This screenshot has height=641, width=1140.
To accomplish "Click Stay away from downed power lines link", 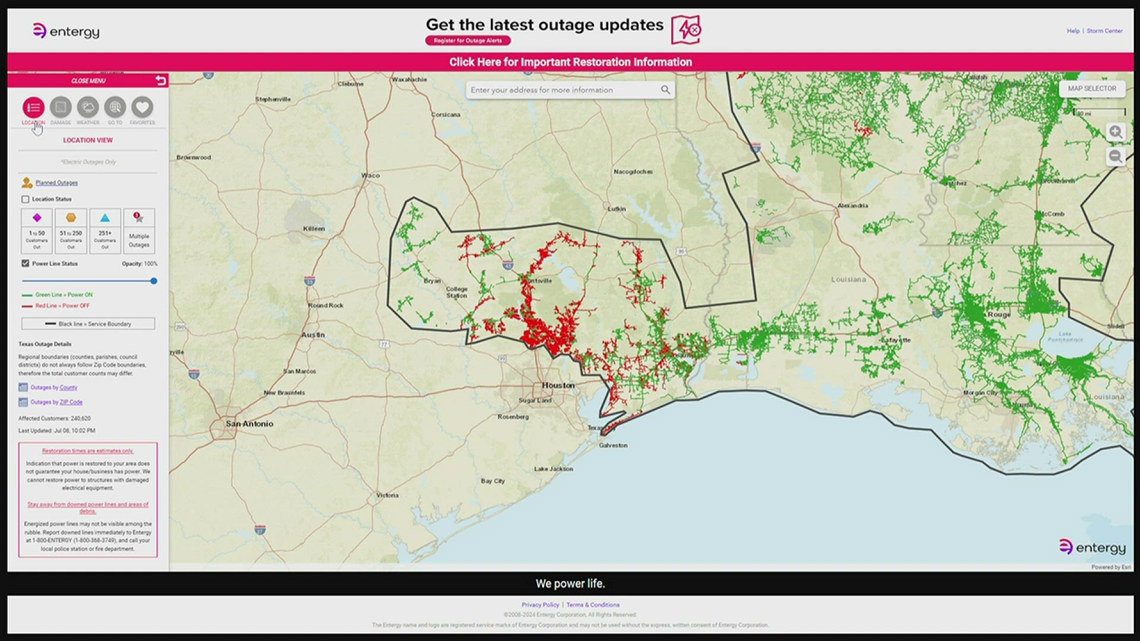I will [88, 507].
